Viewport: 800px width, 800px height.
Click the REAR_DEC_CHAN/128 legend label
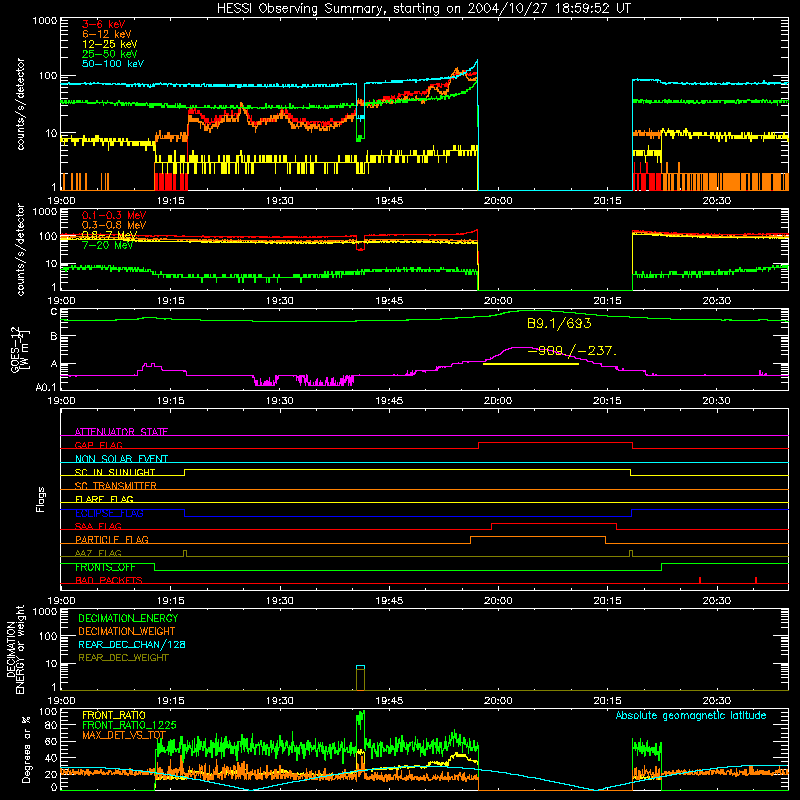coord(132,644)
